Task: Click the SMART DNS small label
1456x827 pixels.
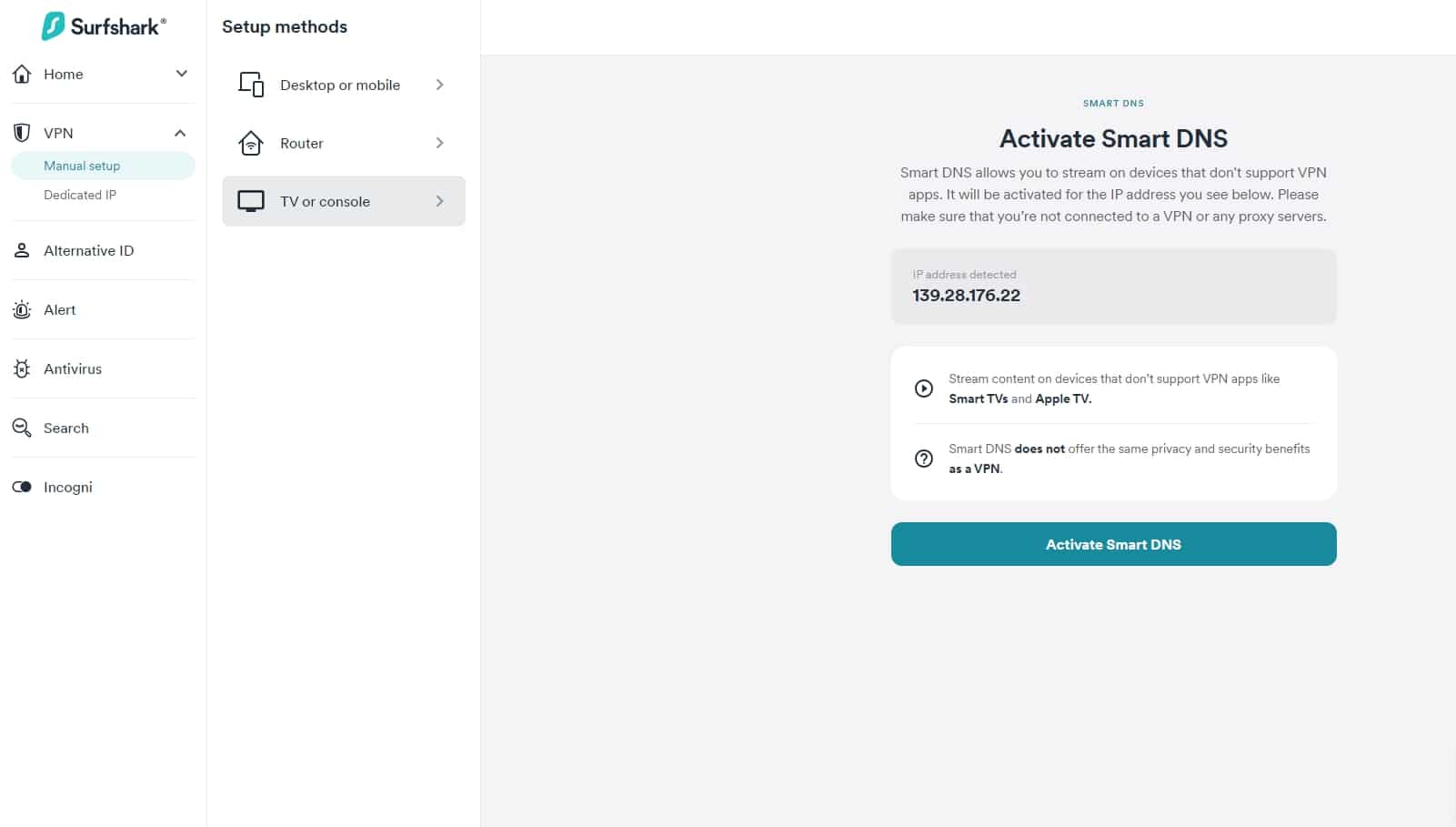Action: pyautogui.click(x=1113, y=103)
